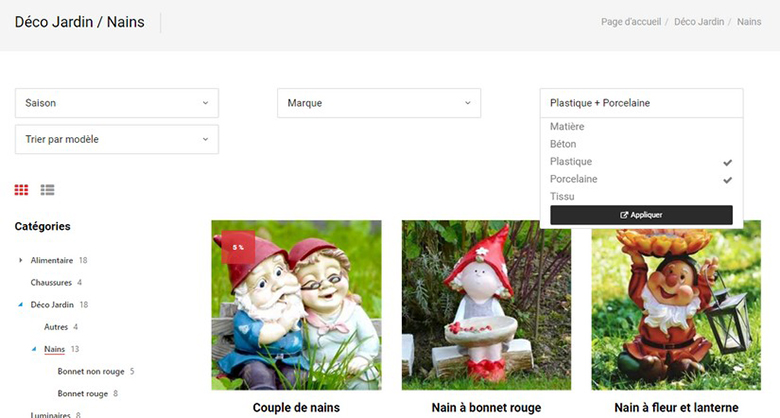Select Bonnet rouge category

pyautogui.click(x=82, y=394)
